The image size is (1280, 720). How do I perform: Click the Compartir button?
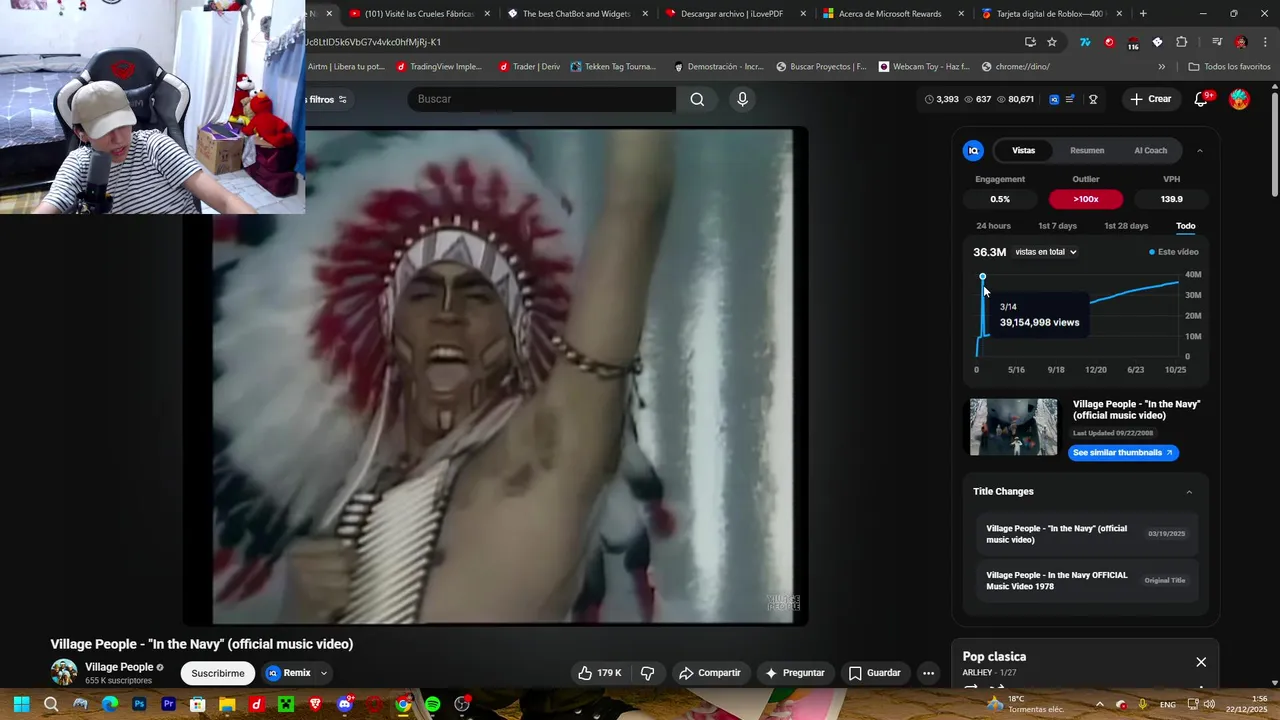(710, 673)
